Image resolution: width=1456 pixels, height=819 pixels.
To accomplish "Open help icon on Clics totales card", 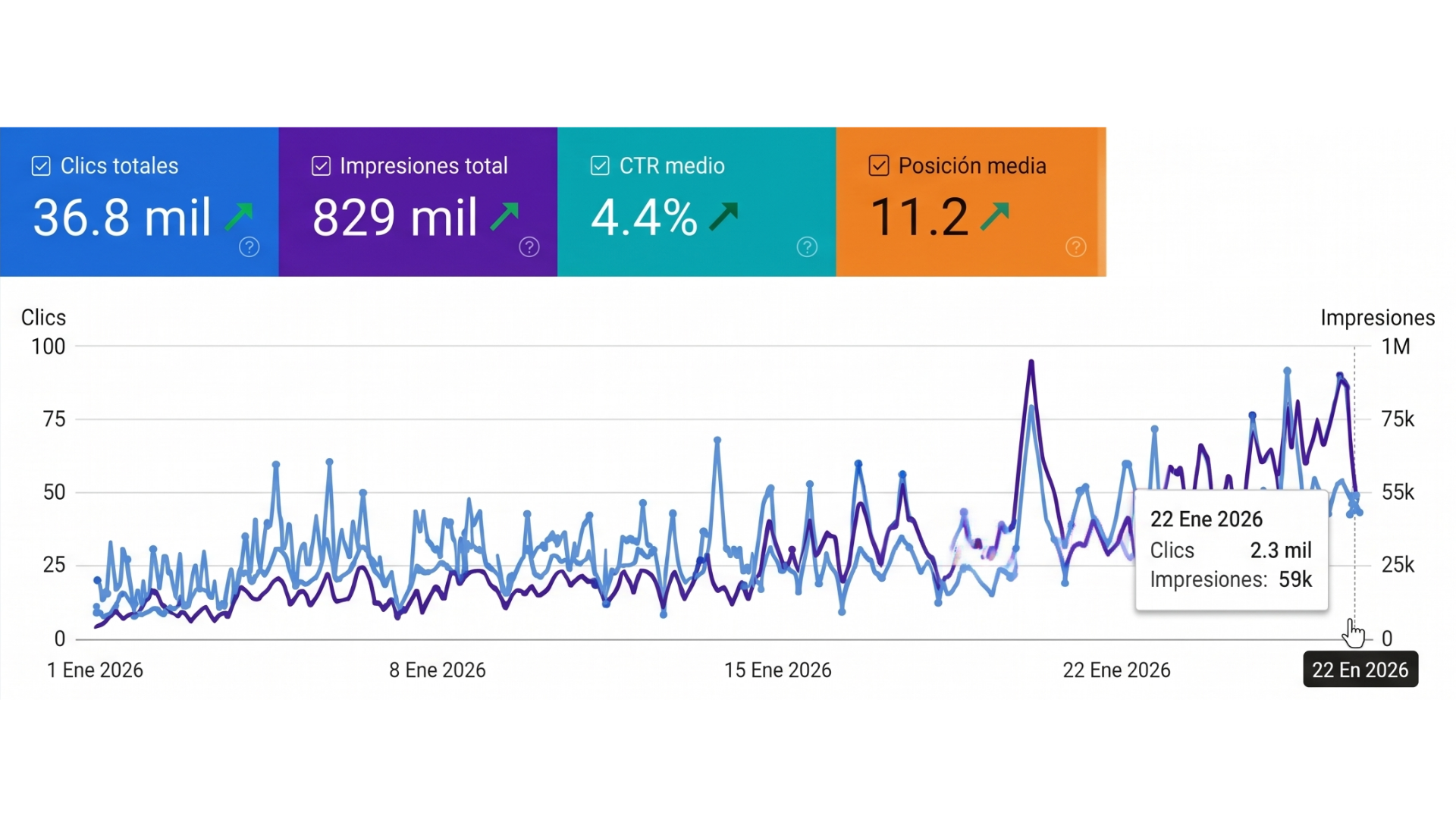I will pyautogui.click(x=249, y=247).
